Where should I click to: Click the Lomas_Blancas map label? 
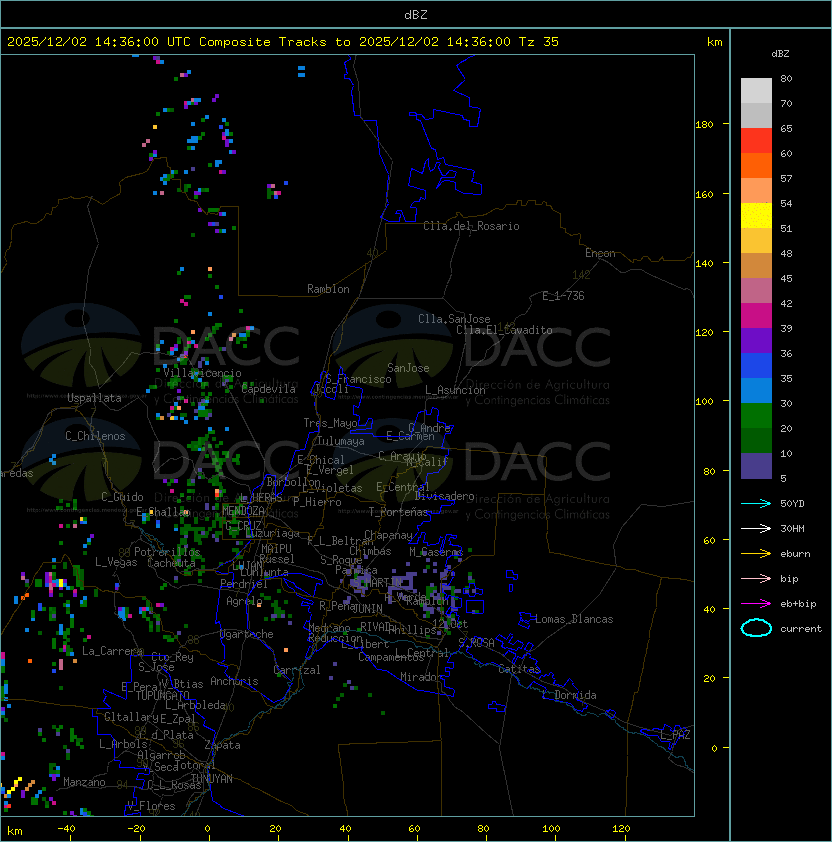click(x=574, y=619)
